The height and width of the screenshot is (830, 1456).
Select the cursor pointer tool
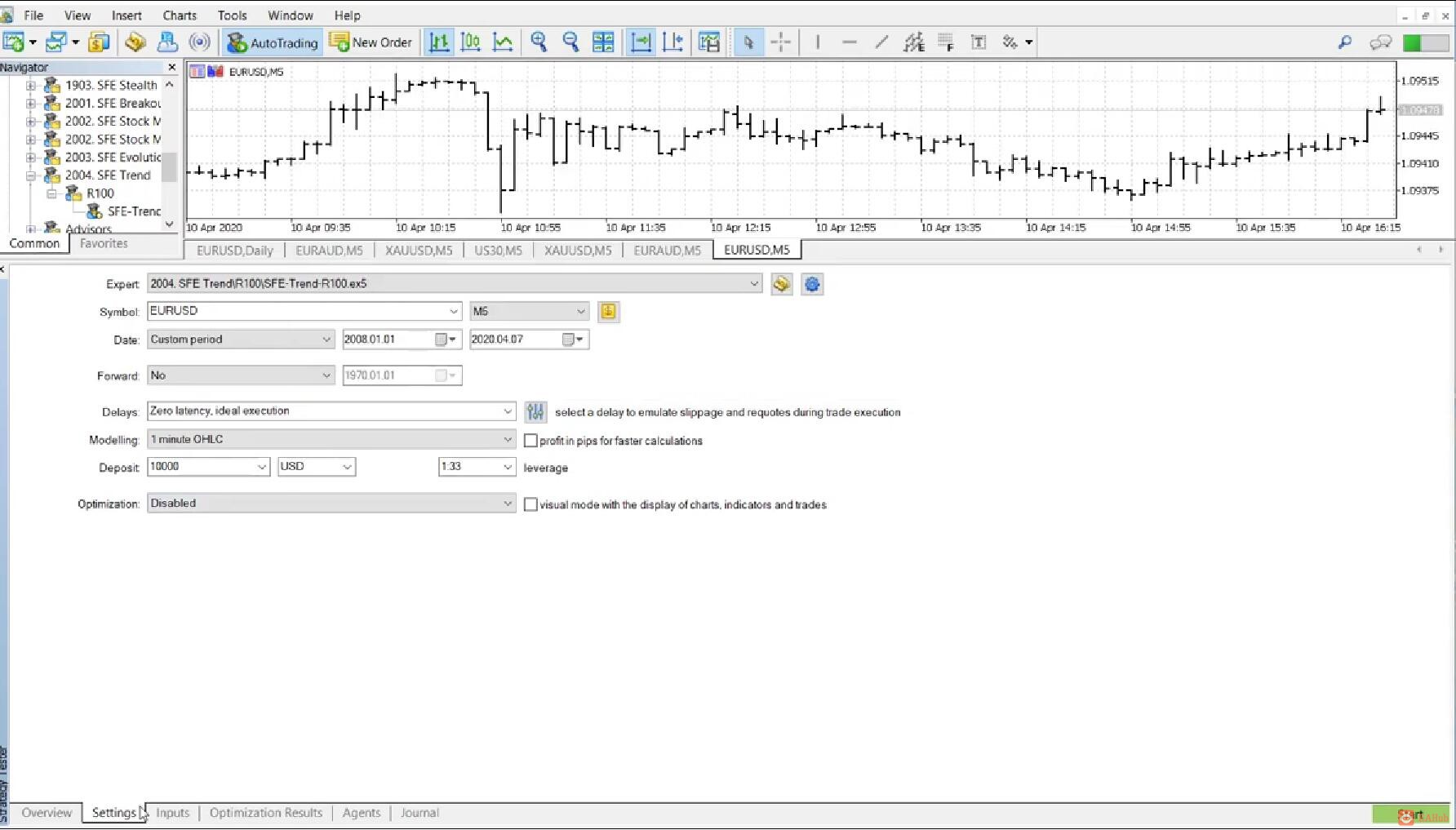tap(748, 42)
